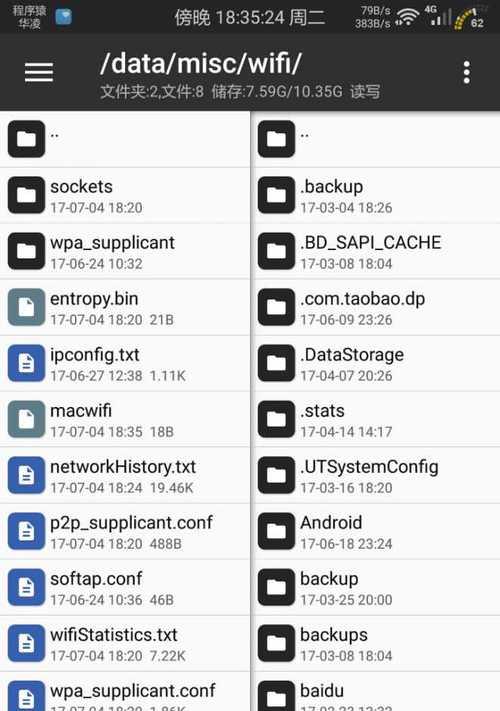Screen dimensions: 500x711
Task: Open the hamburger navigation menu
Action: click(39, 73)
